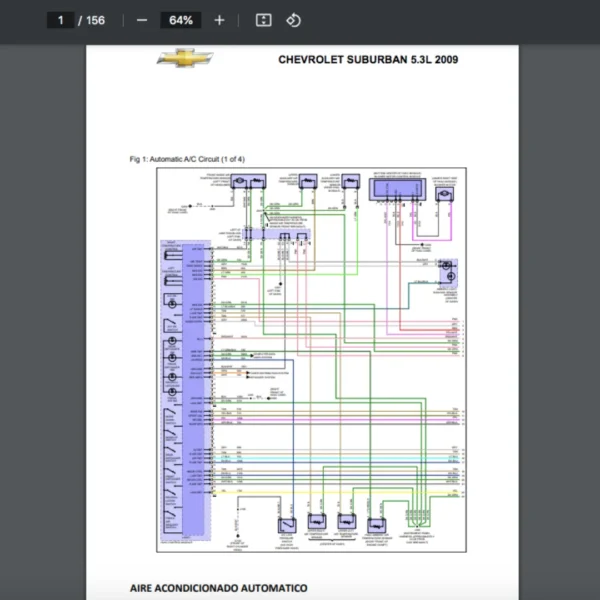Click the wide purple module at top right

(399, 190)
